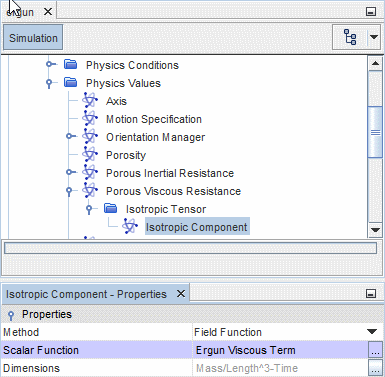Screen dimensions: 385x377
Task: Collapse the Porous Viscous Resistance node
Action: 69,191
